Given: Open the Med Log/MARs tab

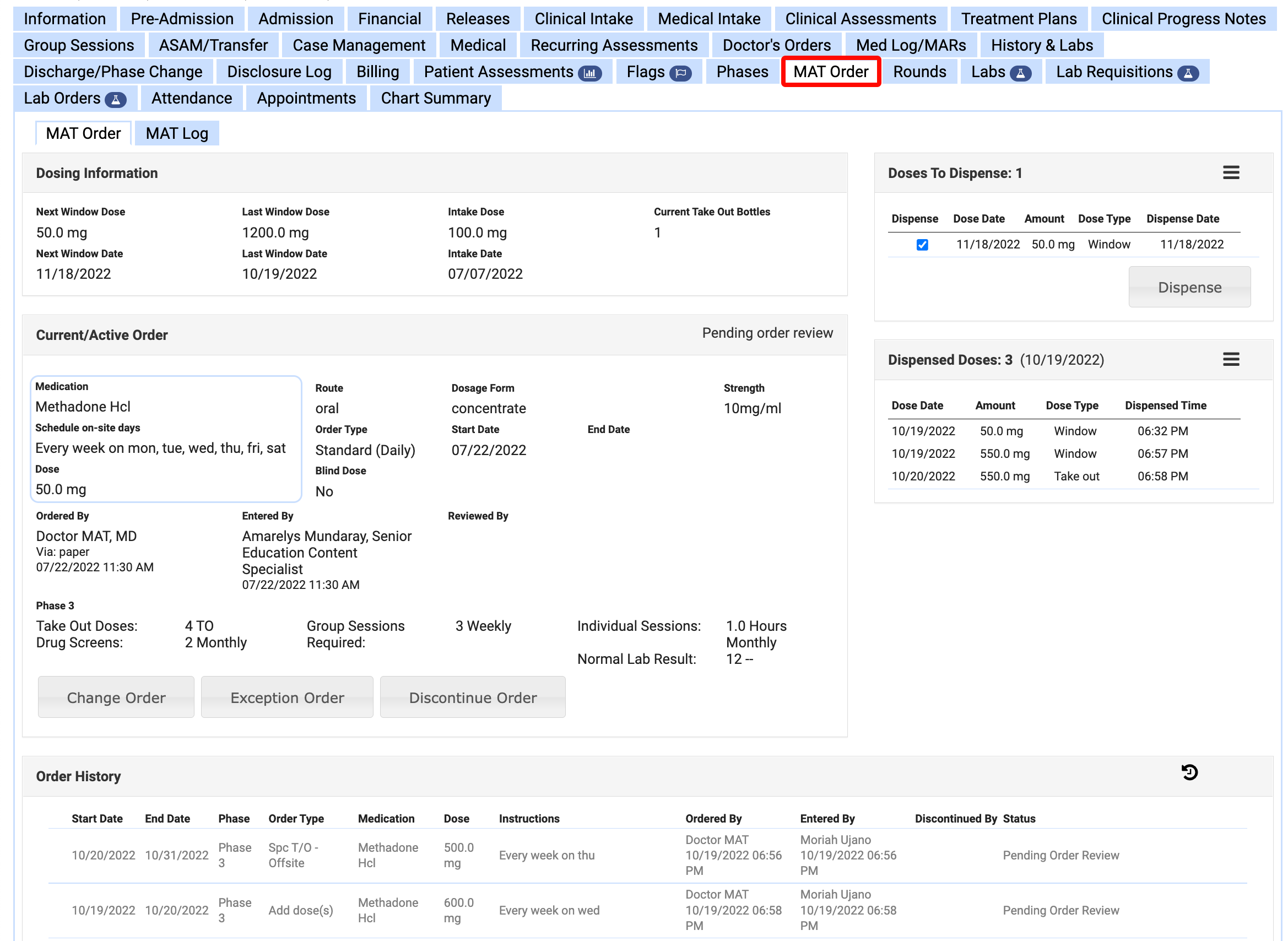Looking at the screenshot, I should 911,45.
